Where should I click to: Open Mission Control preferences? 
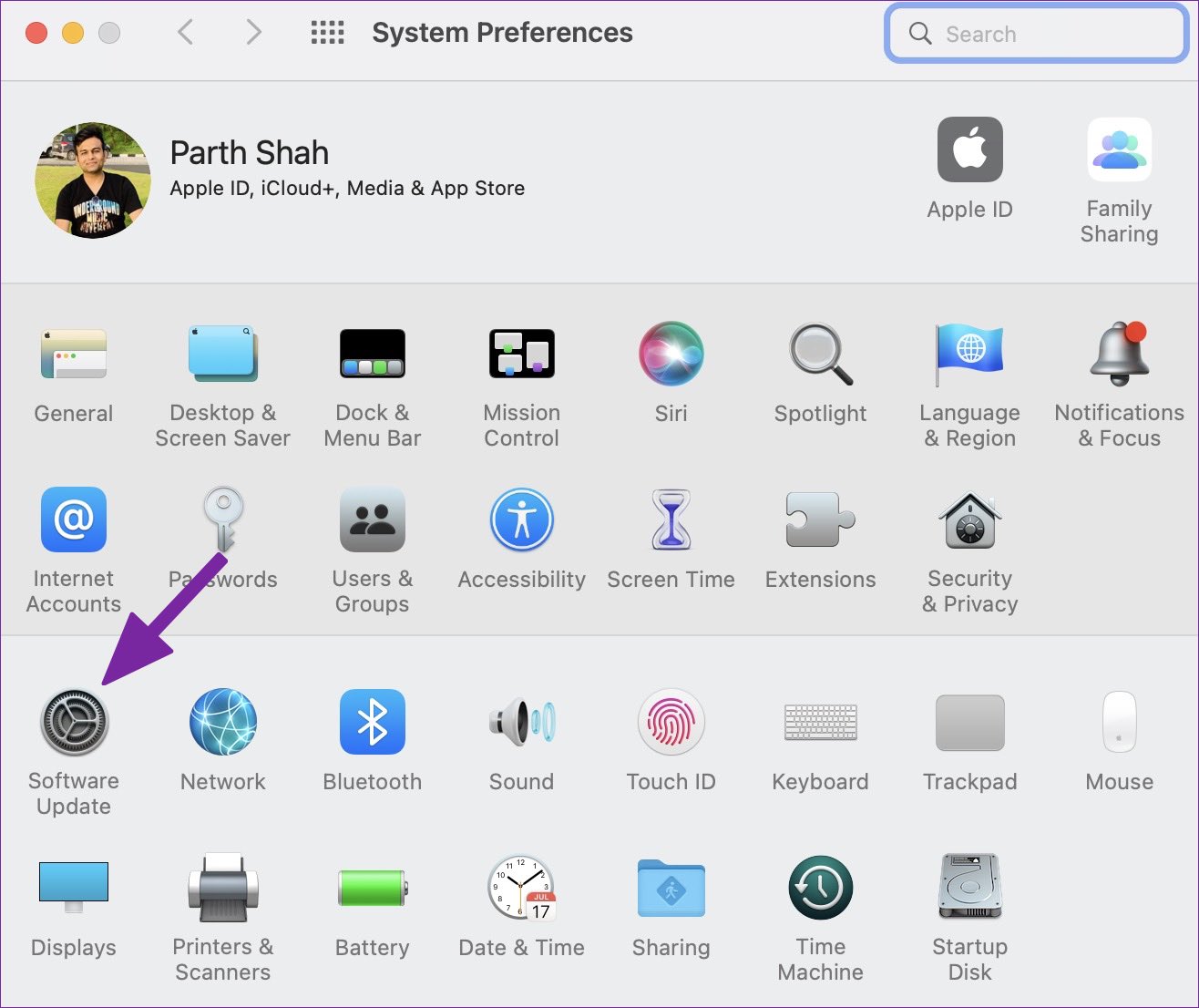coord(522,354)
